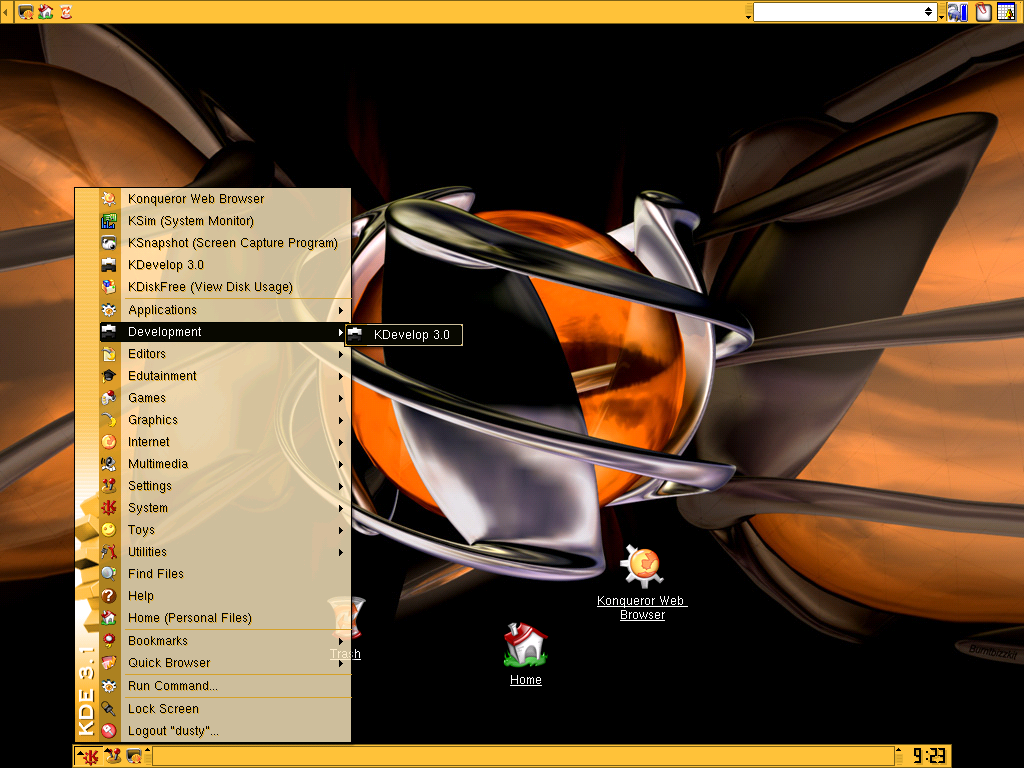
Task: Click the joystick icon on bottom panel
Action: tap(112, 756)
